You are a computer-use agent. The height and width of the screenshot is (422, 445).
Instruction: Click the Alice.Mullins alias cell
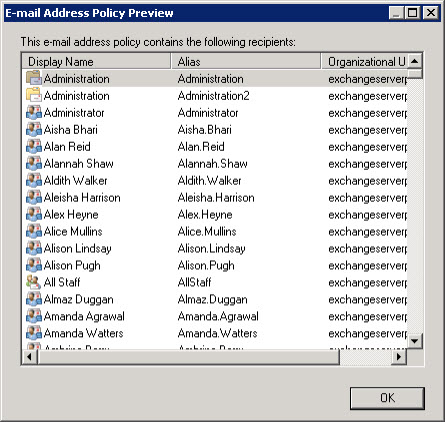[207, 232]
